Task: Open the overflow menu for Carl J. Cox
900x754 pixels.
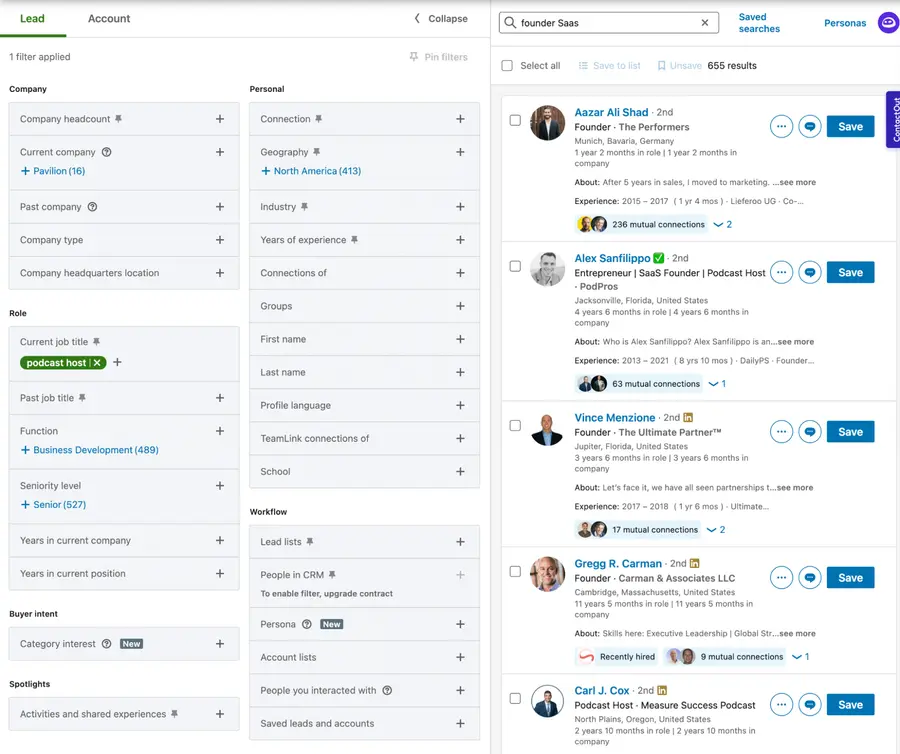Action: [781, 704]
